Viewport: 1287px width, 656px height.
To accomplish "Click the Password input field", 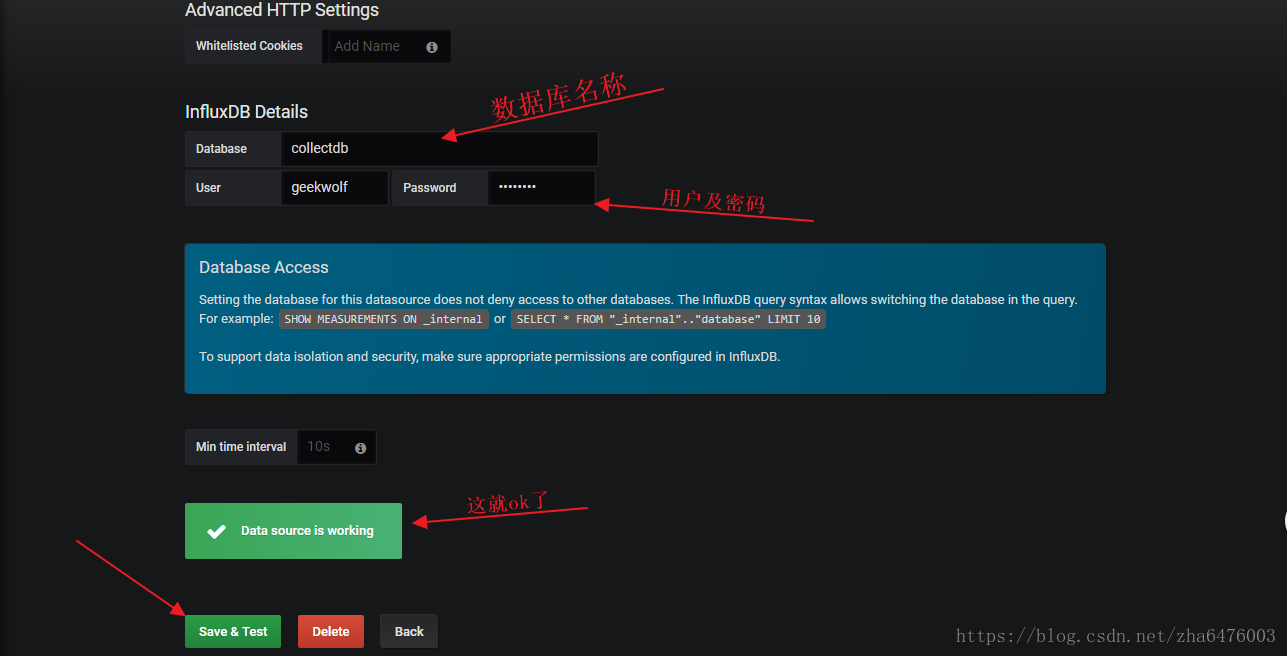I will coord(541,188).
